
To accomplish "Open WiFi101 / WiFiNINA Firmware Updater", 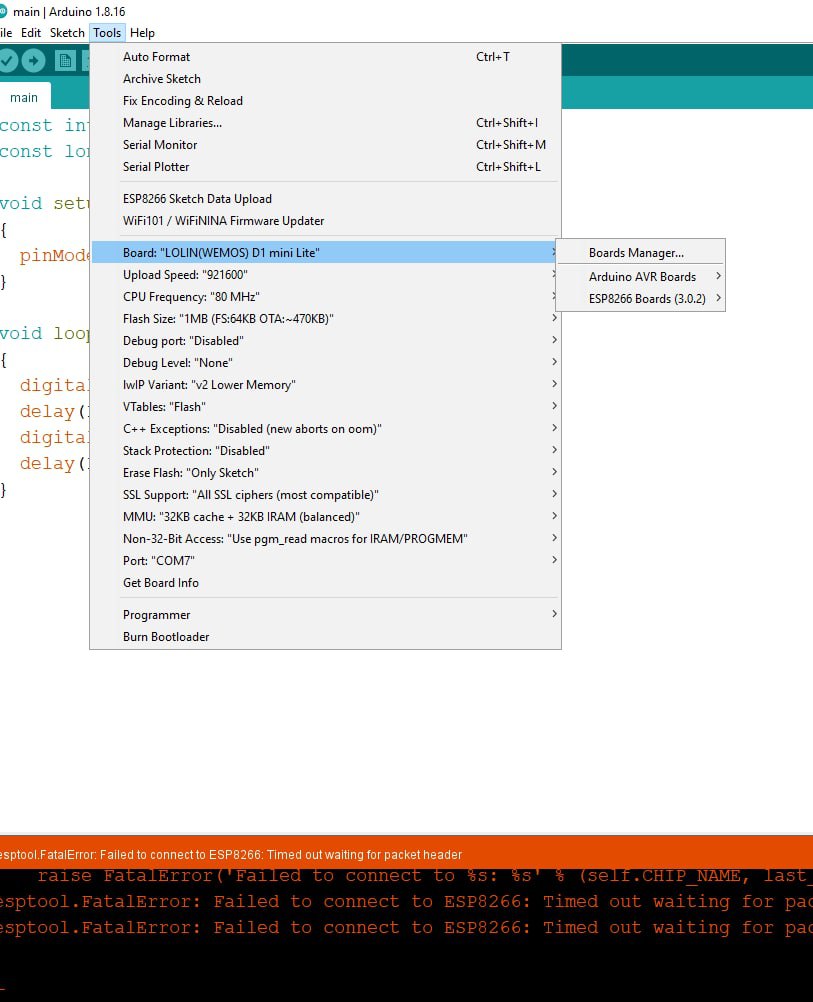I will tap(325, 221).
